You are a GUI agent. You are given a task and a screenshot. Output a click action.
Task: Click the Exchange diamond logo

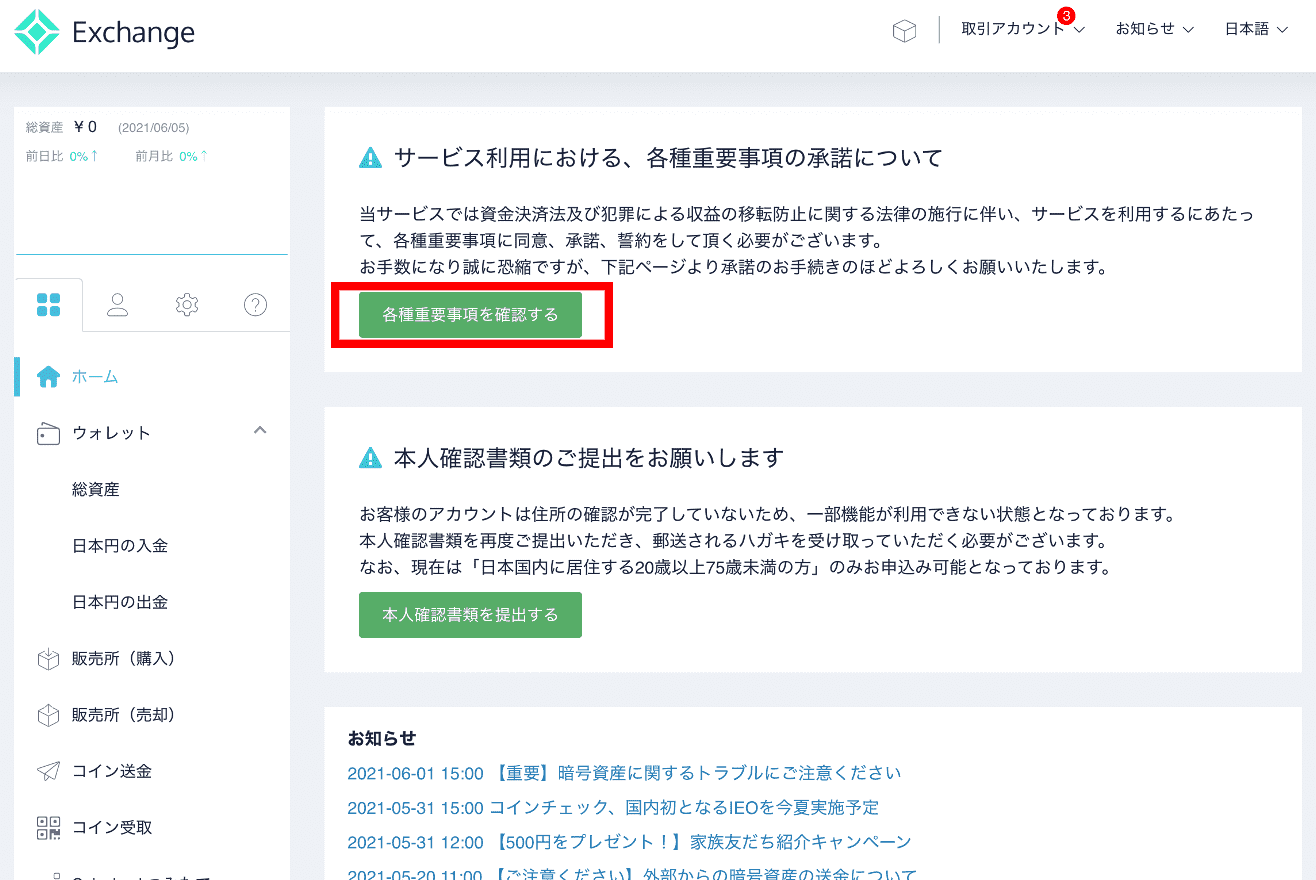pyautogui.click(x=36, y=31)
